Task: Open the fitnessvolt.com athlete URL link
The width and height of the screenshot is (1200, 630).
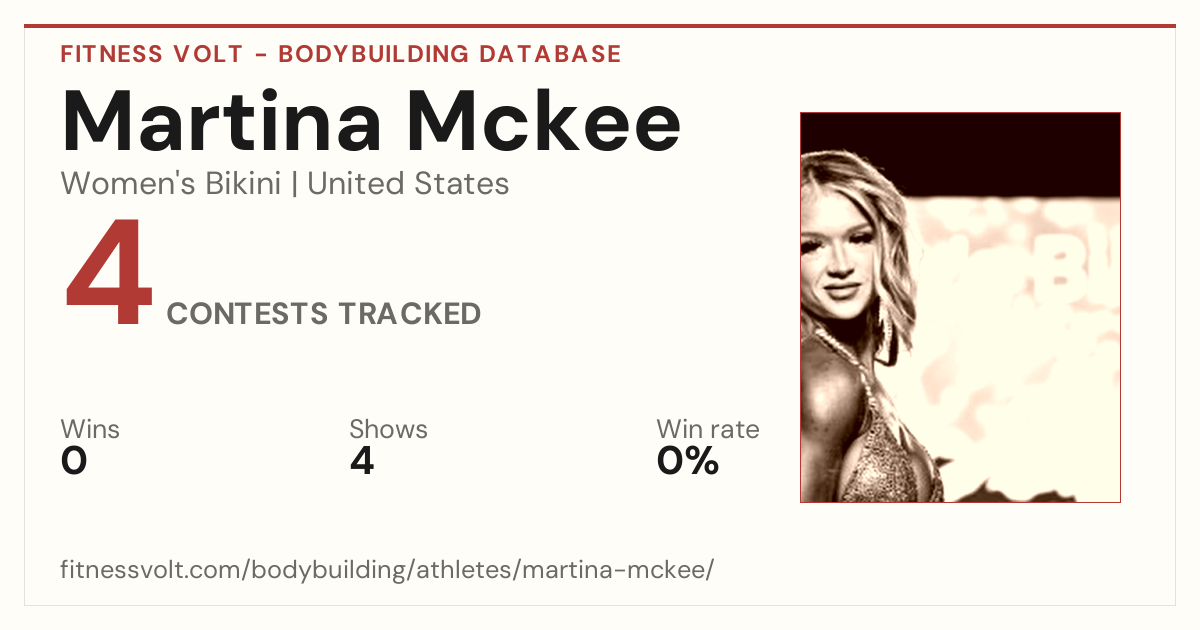Action: pos(387,571)
